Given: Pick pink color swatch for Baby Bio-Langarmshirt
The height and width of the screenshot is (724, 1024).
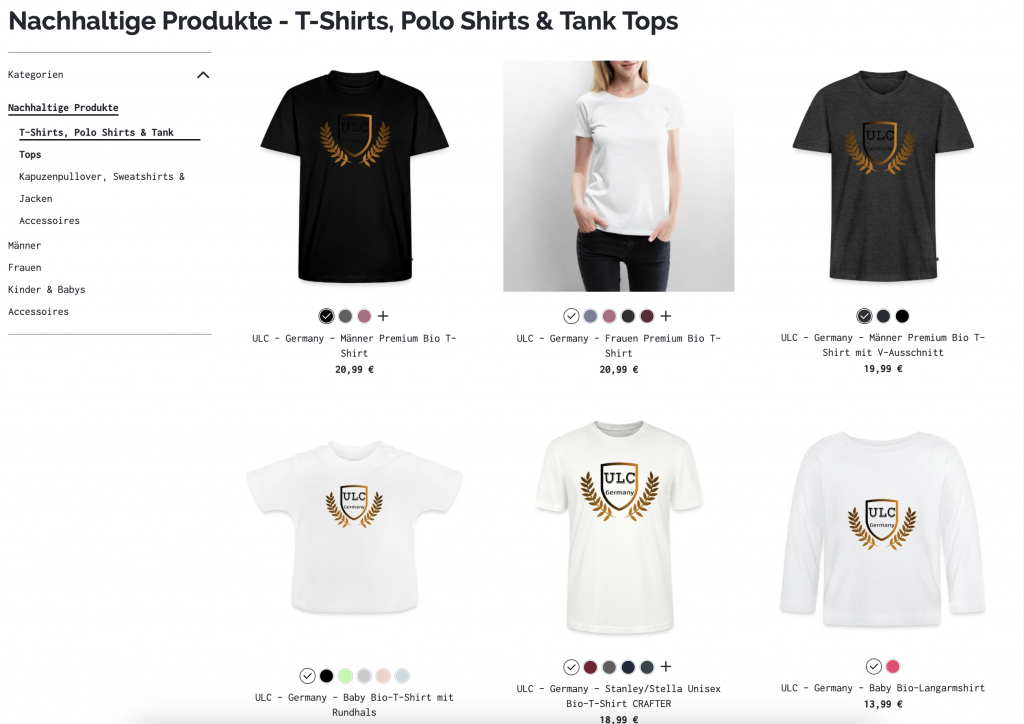Looking at the screenshot, I should point(893,667).
